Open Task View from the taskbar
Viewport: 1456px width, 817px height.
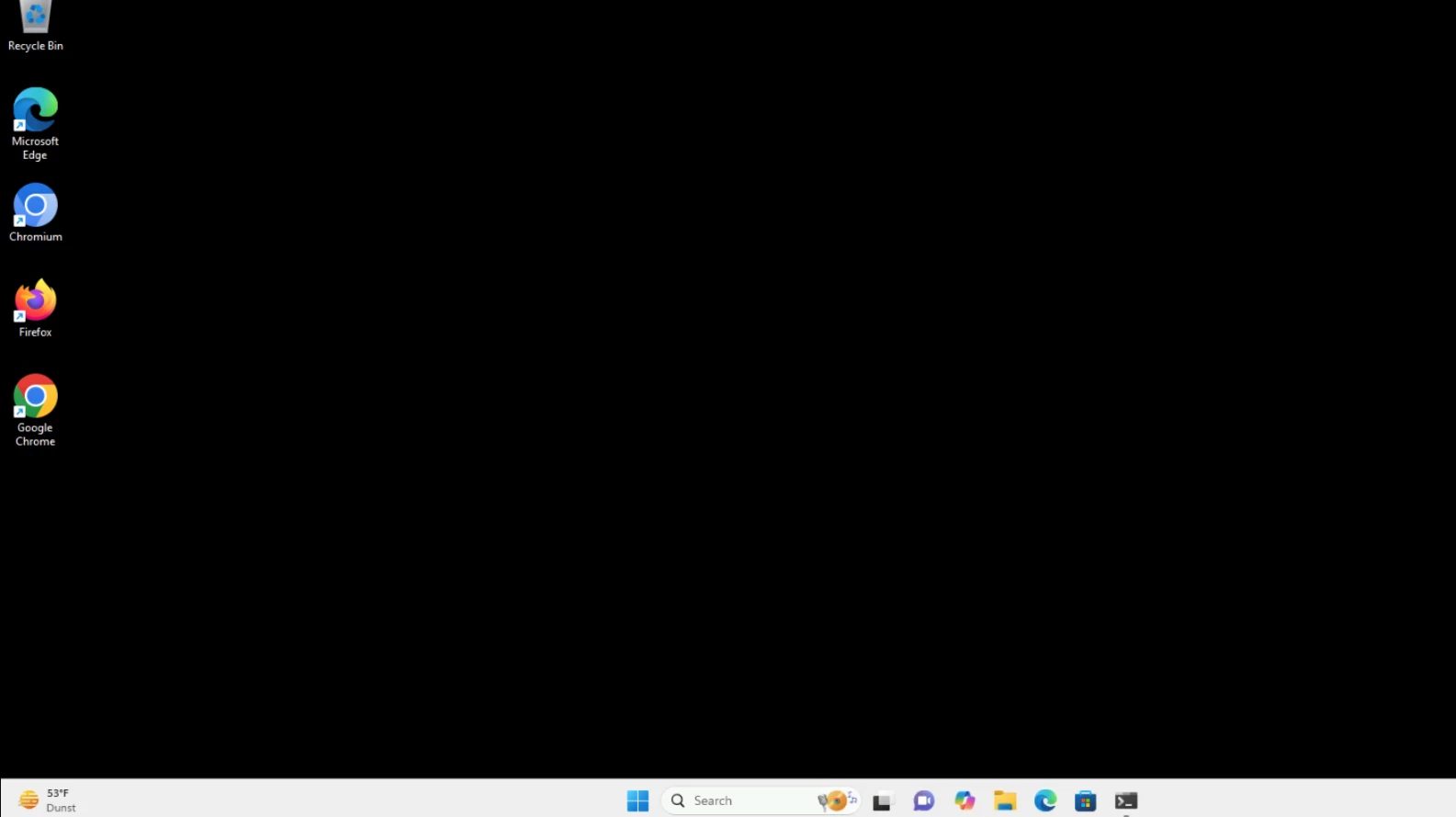point(882,800)
